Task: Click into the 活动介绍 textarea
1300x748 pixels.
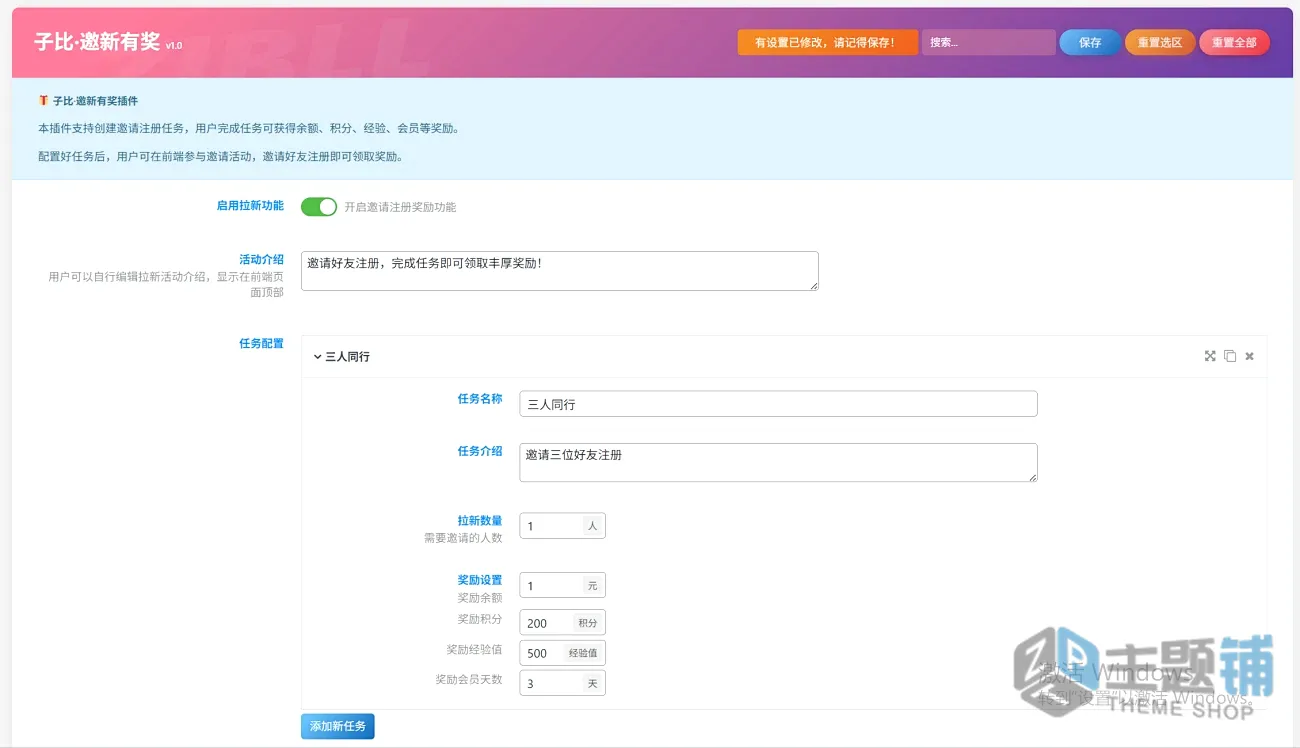Action: pos(560,271)
